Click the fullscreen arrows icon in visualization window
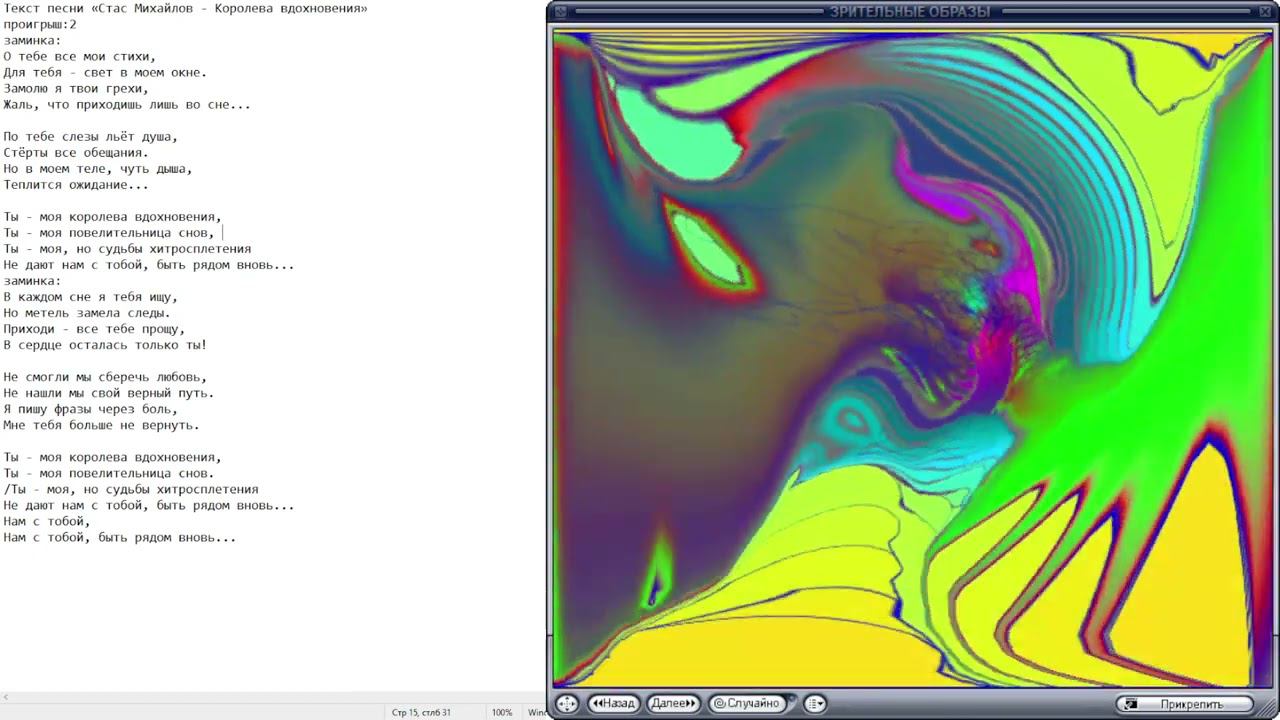1280x720 pixels. [x=566, y=703]
